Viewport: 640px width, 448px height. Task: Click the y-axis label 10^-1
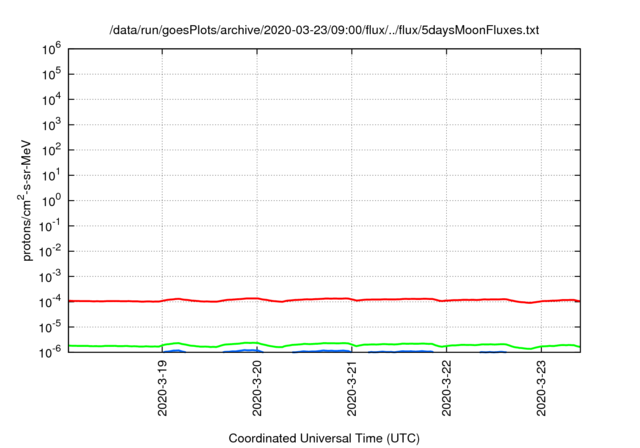tap(50, 226)
